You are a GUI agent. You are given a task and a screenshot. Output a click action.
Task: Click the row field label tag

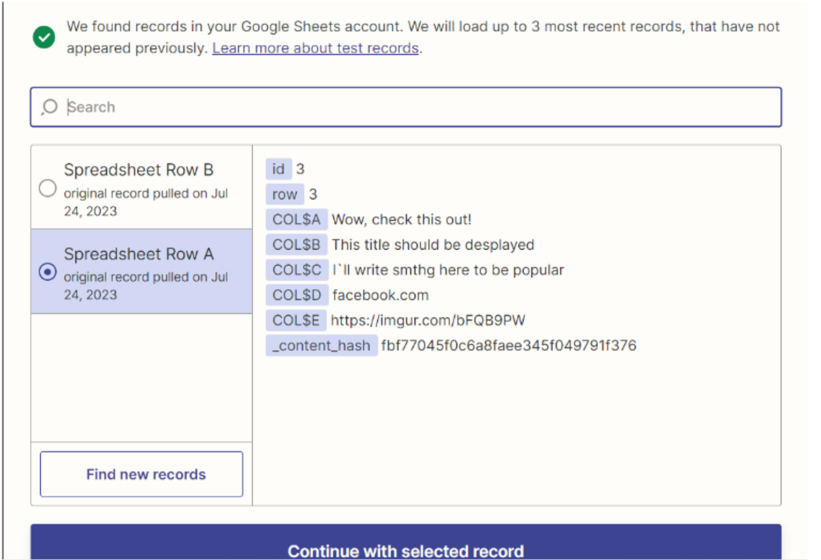pos(284,194)
